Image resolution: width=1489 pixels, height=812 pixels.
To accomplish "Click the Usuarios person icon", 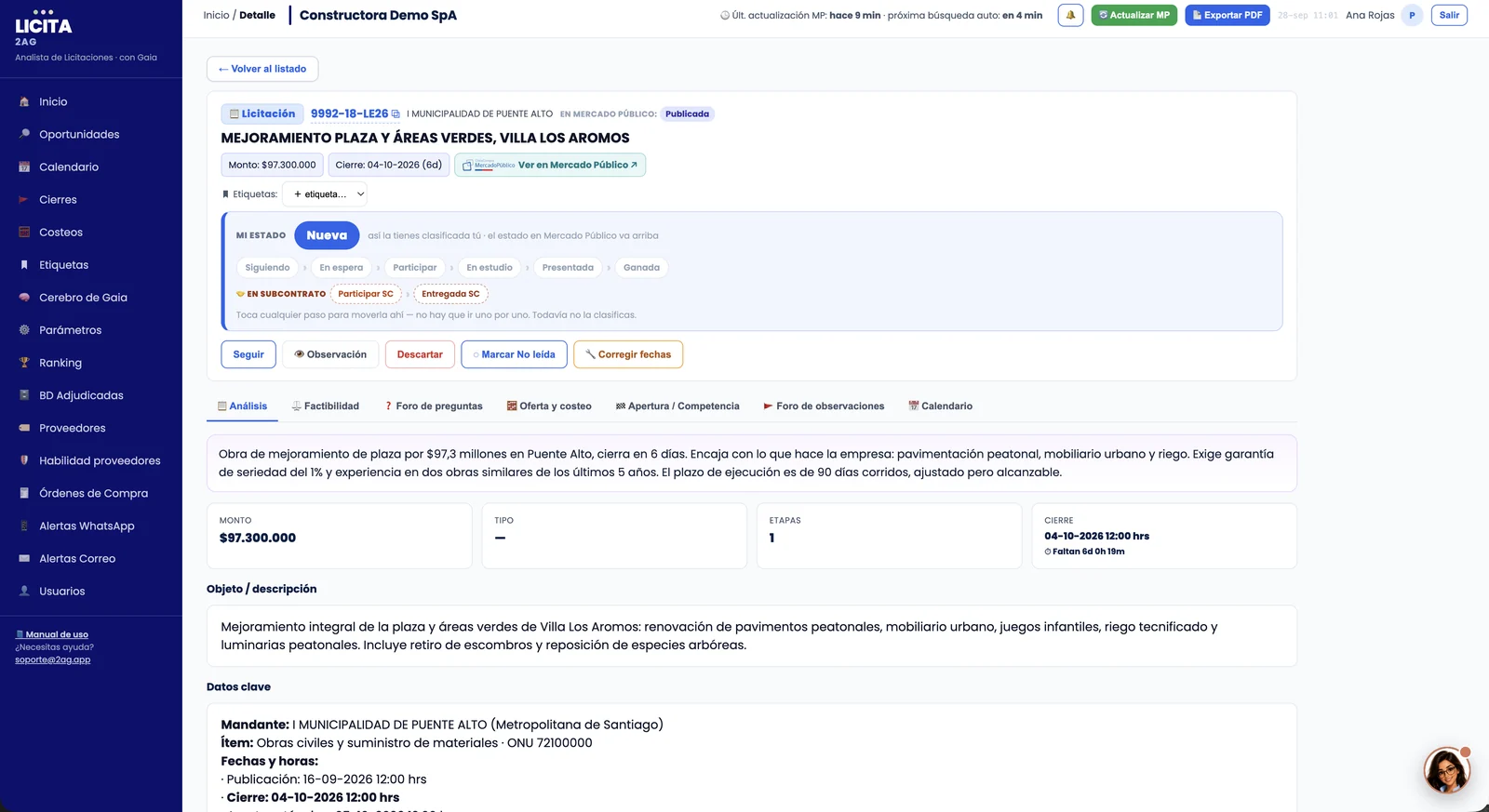I will tap(24, 591).
